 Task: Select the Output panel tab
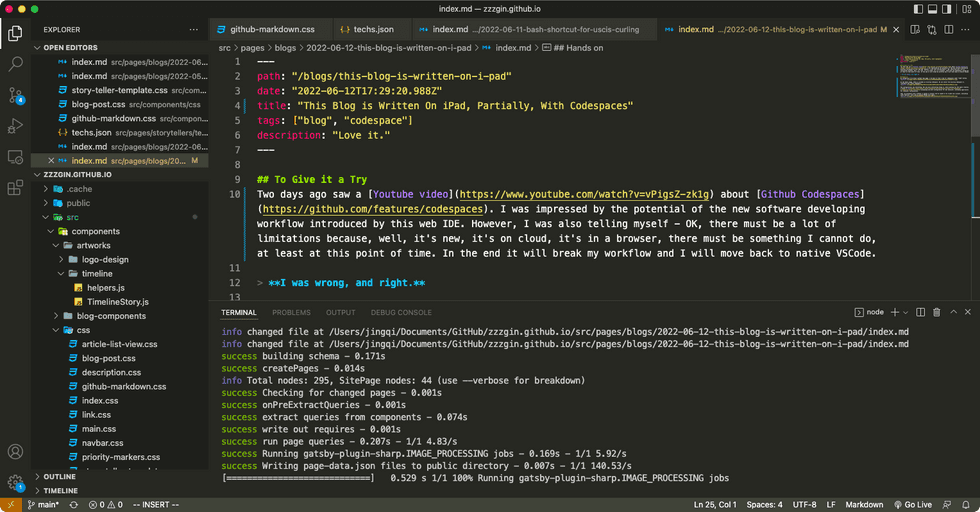coord(340,313)
